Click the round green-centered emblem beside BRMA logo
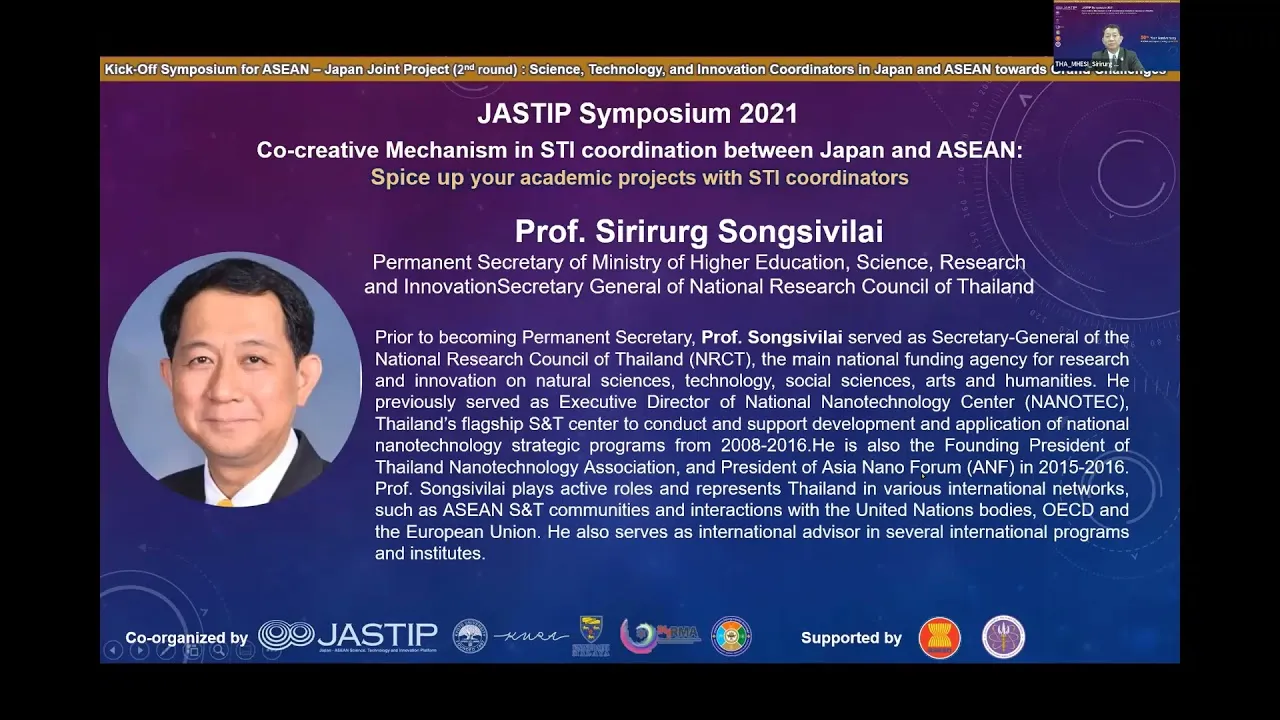This screenshot has height=720, width=1280. pos(731,636)
